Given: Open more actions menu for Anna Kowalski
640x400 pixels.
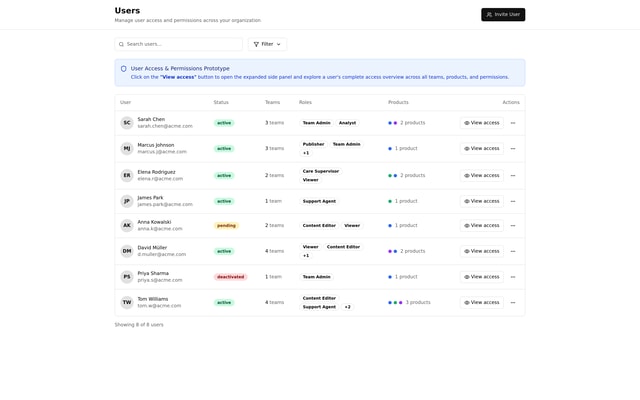Looking at the screenshot, I should 513,225.
